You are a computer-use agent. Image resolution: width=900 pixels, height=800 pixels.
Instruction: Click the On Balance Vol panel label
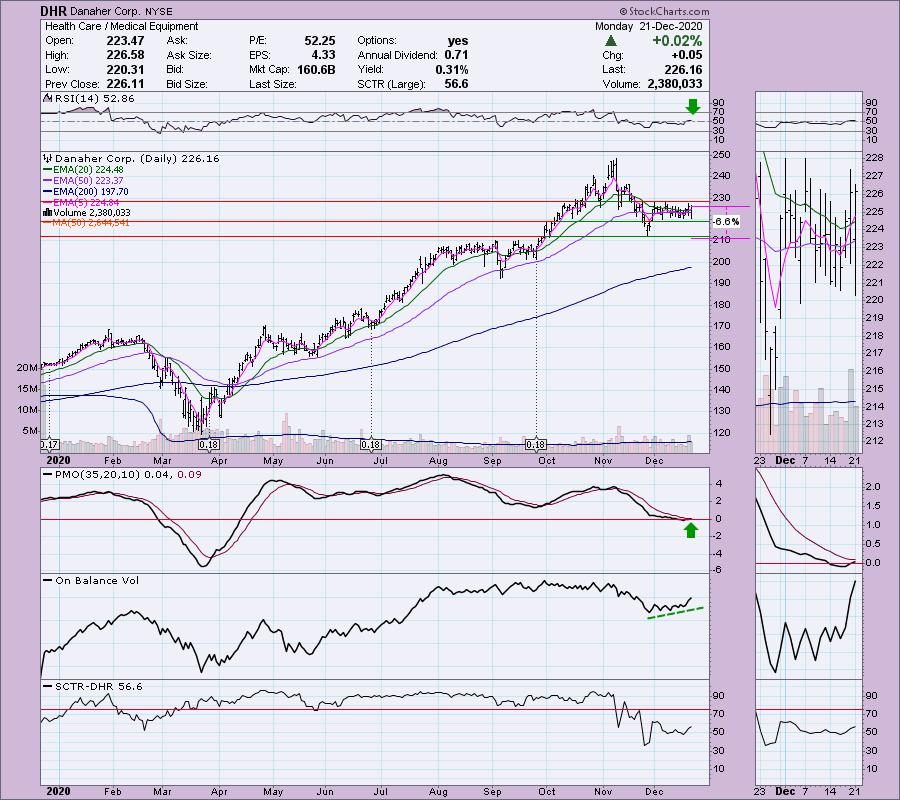point(97,581)
